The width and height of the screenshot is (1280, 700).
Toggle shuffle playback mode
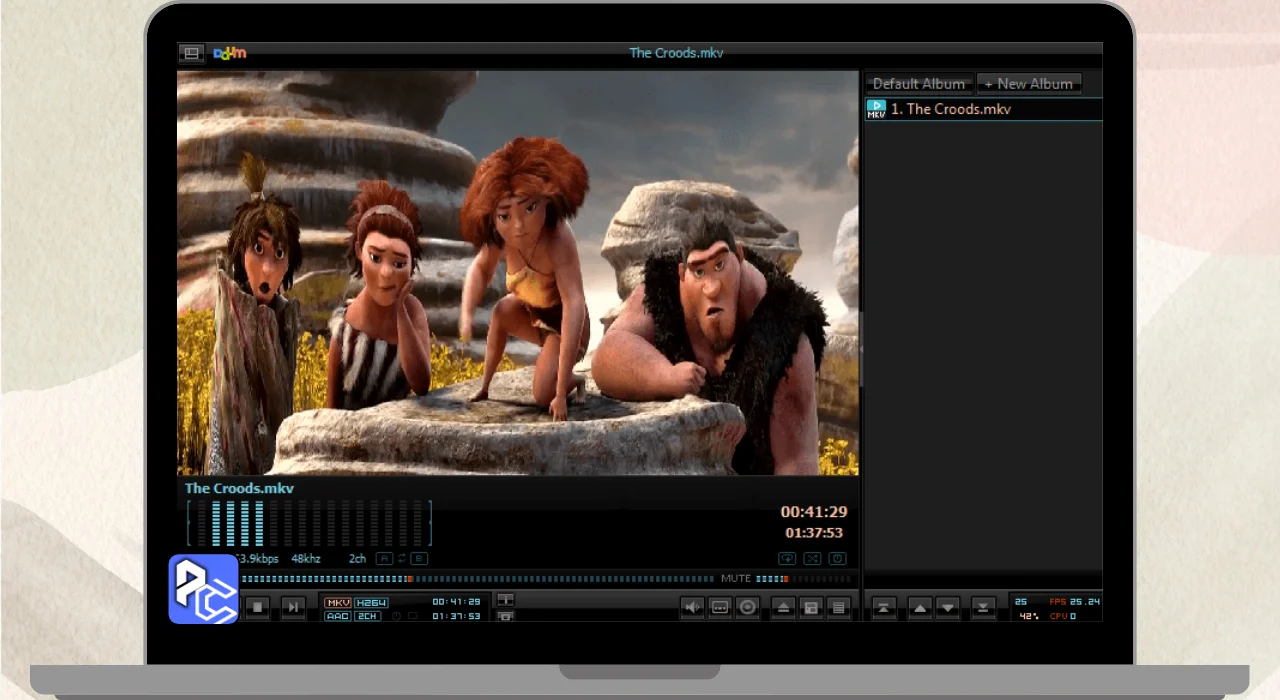(812, 559)
